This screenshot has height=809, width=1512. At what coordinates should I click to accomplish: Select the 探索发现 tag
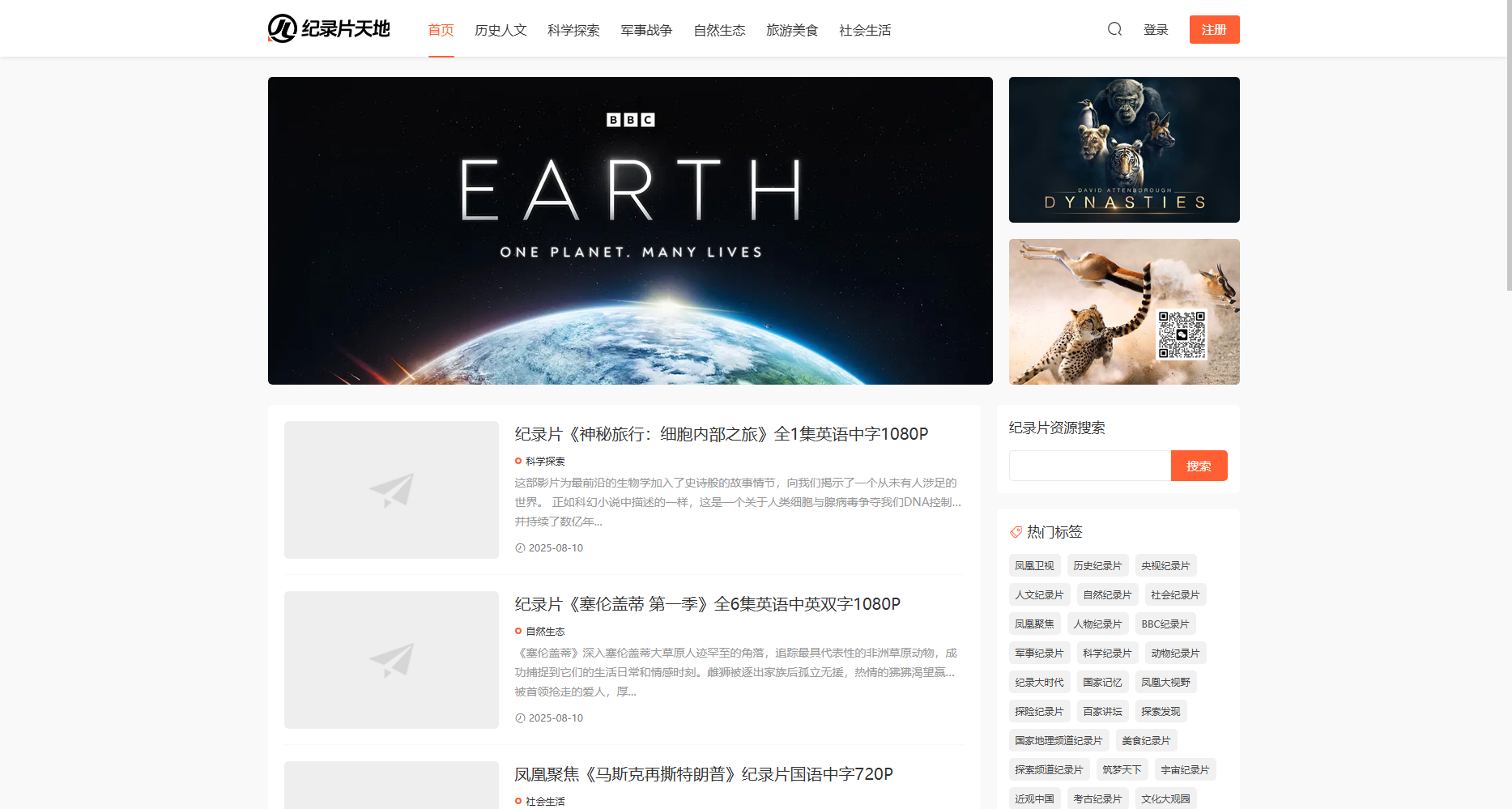tap(1161, 712)
